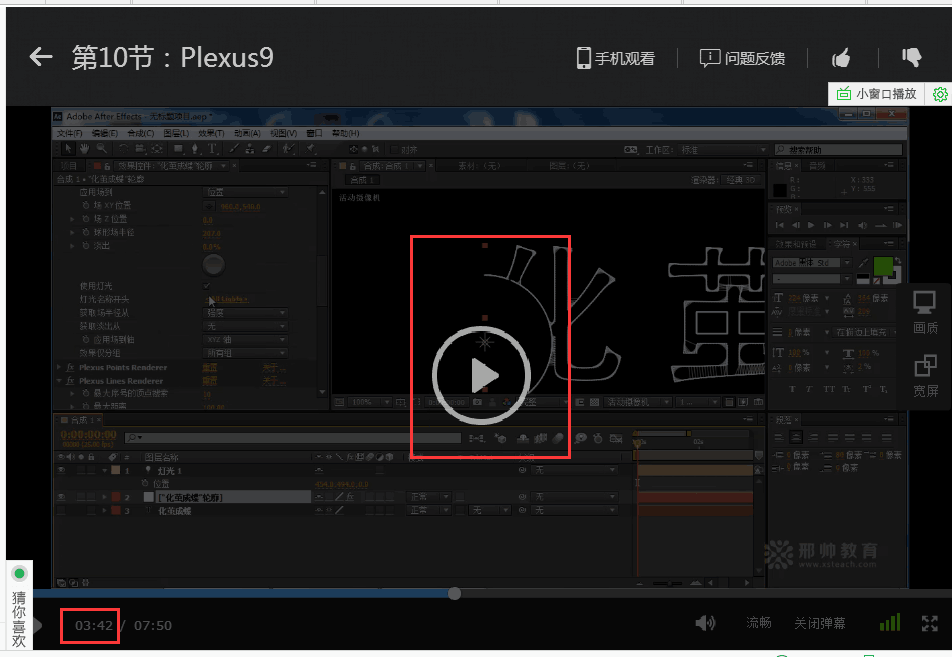Click the 问题反馈 feedback link
This screenshot has width=952, height=657.
tap(742, 58)
